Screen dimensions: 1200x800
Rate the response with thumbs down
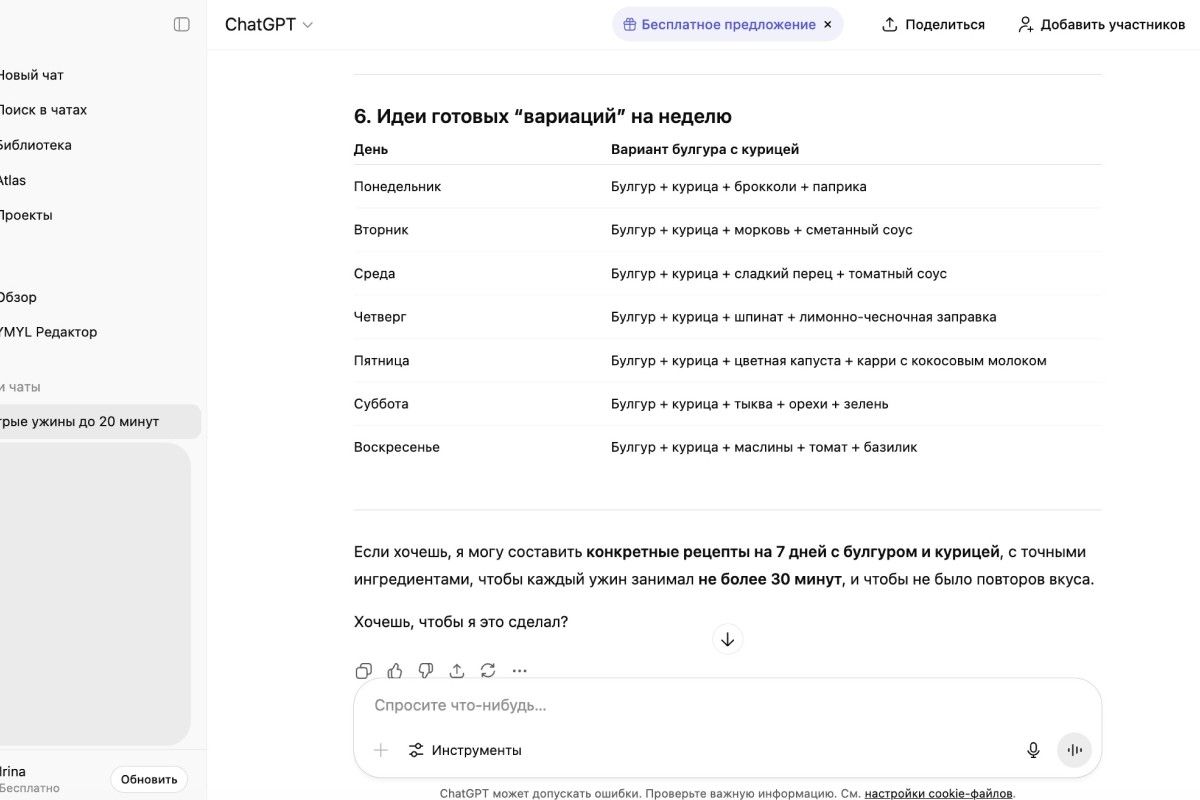click(426, 670)
